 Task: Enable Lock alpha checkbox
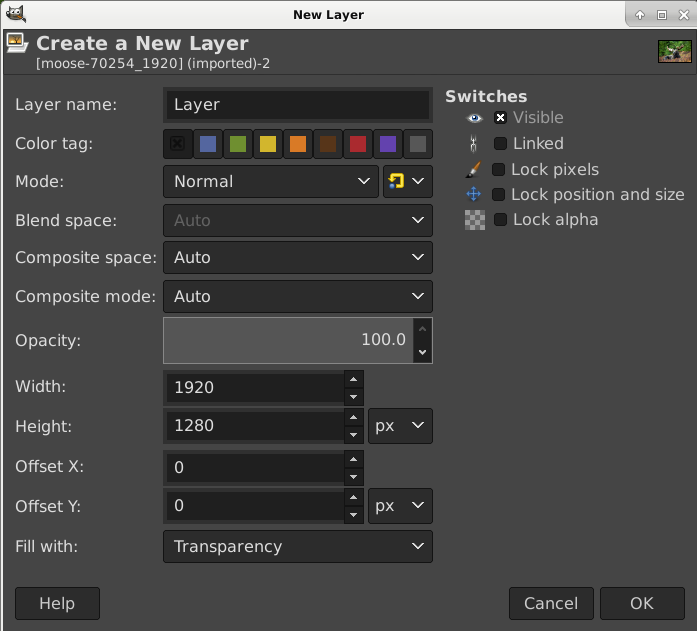point(501,220)
